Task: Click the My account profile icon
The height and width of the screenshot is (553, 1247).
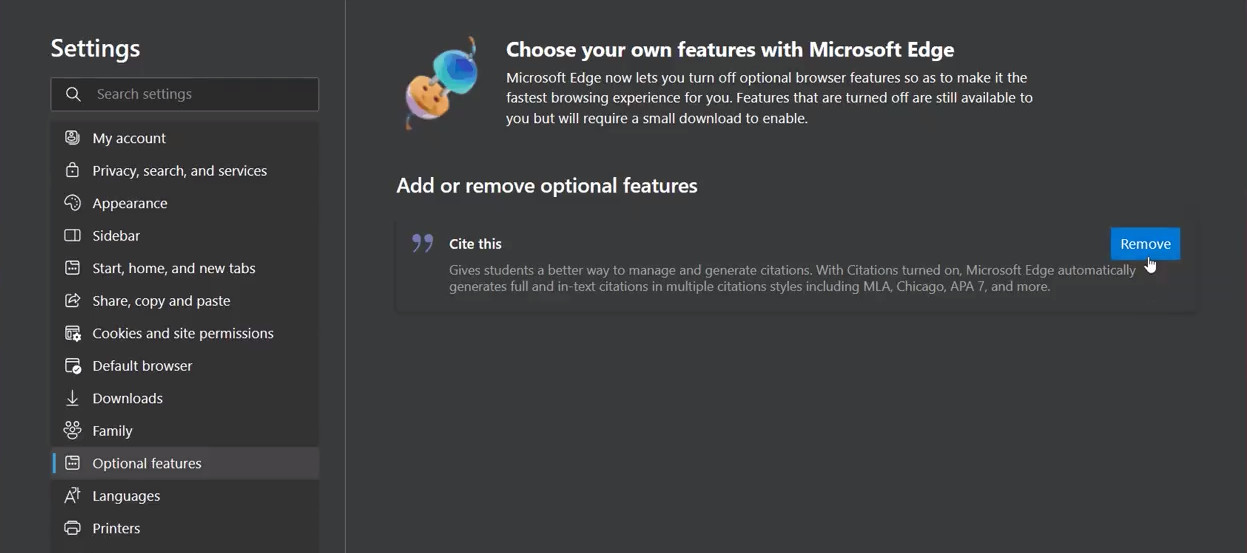Action: click(72, 138)
